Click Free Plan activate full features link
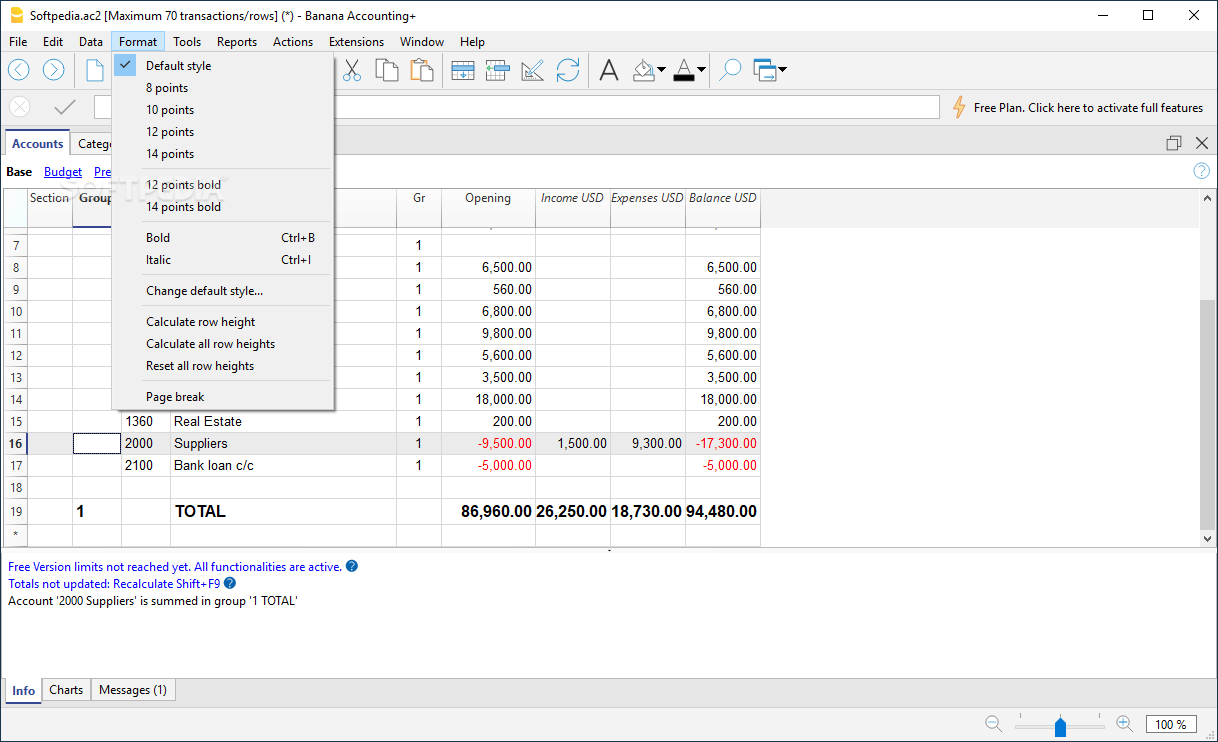 (x=1088, y=108)
